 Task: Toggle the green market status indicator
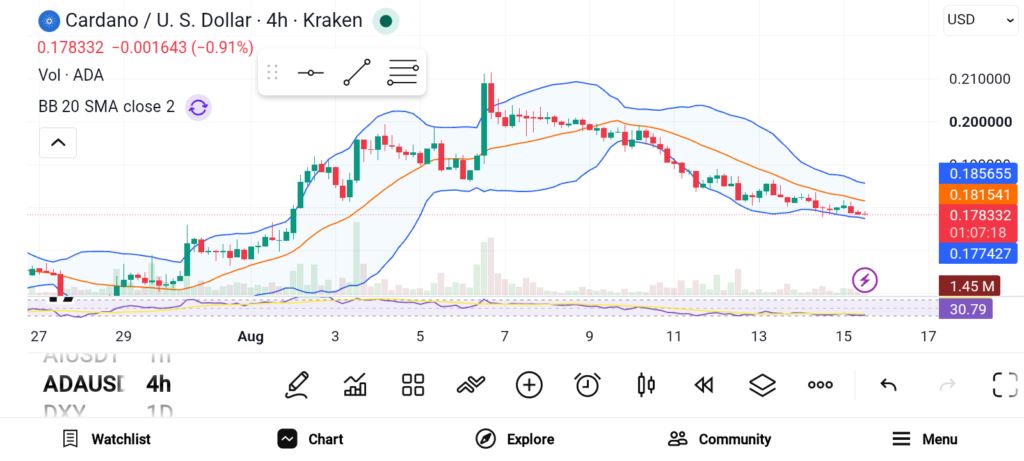(385, 21)
